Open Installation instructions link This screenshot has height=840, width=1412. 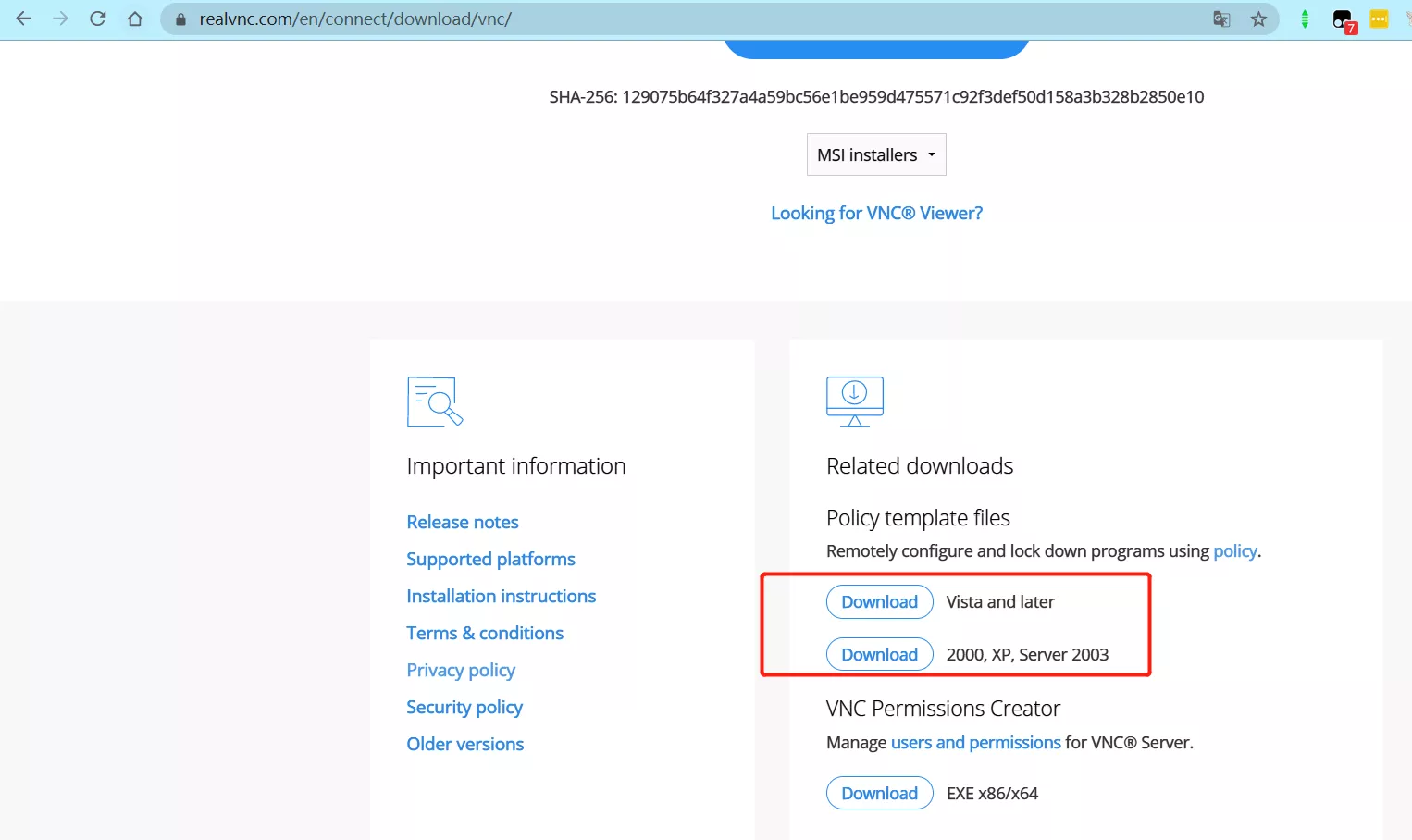click(501, 596)
